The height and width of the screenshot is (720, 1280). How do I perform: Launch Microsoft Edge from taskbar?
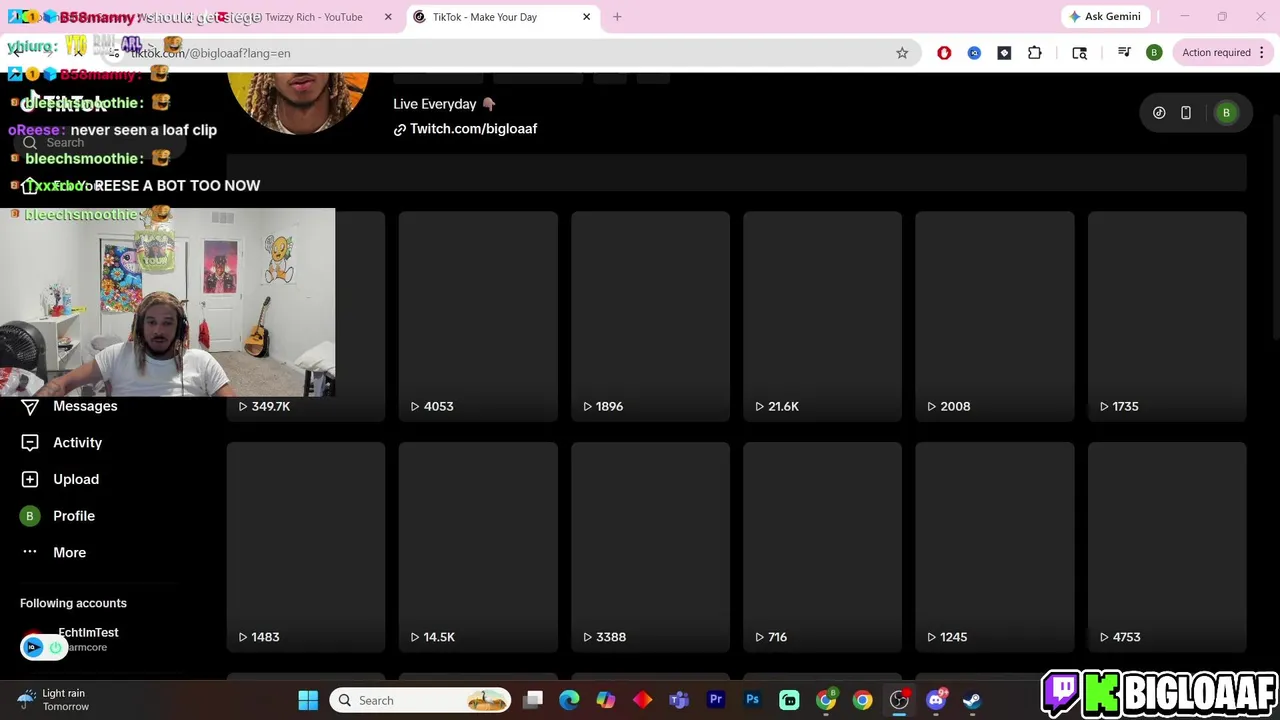pyautogui.click(x=569, y=700)
